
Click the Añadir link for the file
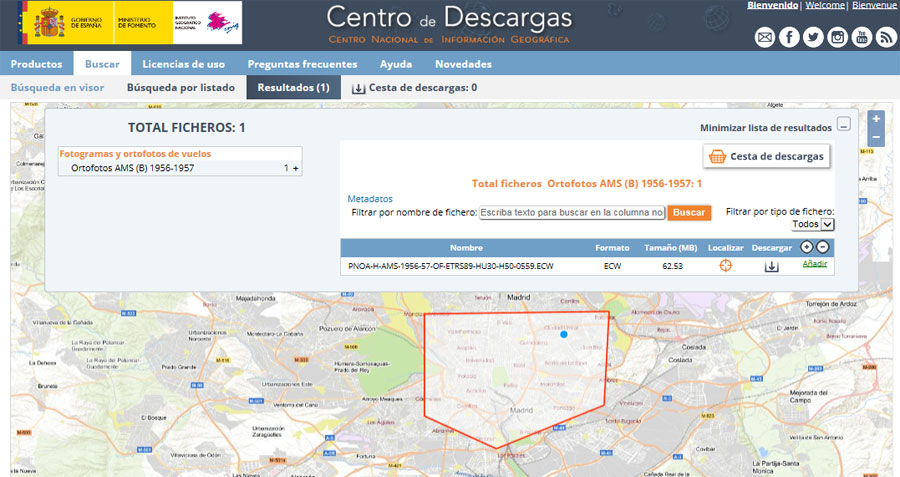814,263
